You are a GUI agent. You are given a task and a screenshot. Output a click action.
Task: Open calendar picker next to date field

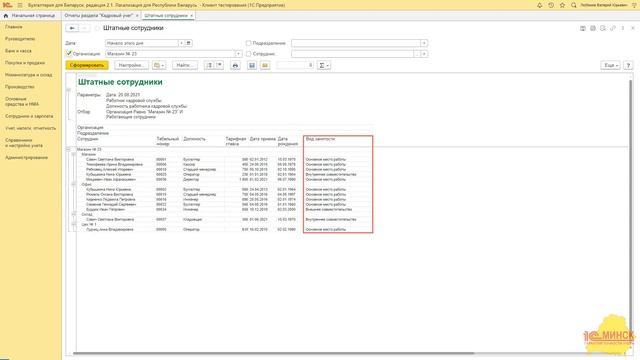pos(189,43)
